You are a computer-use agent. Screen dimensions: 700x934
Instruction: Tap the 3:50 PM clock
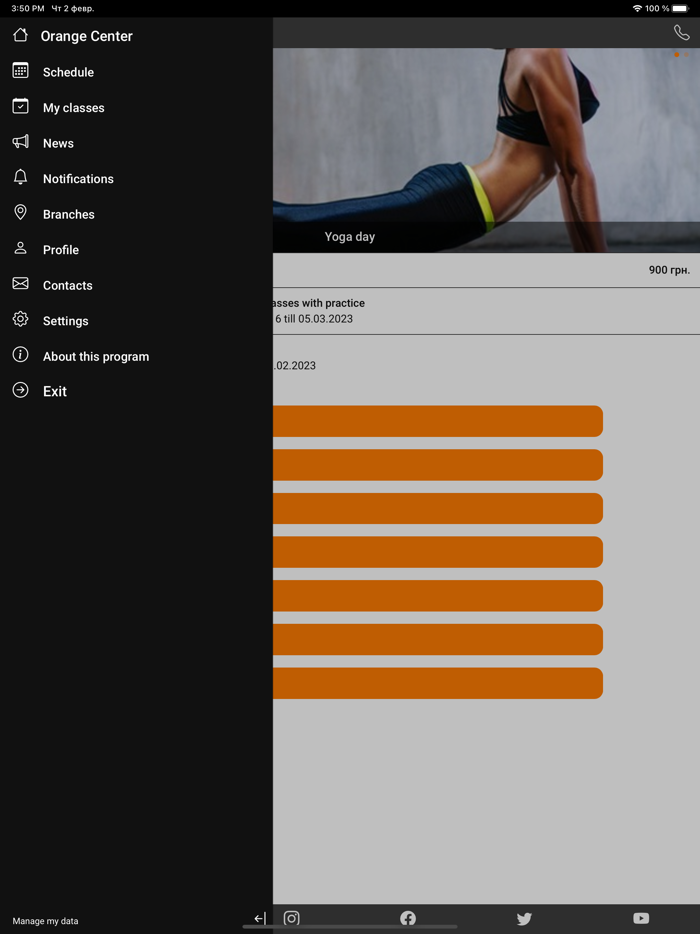28,8
